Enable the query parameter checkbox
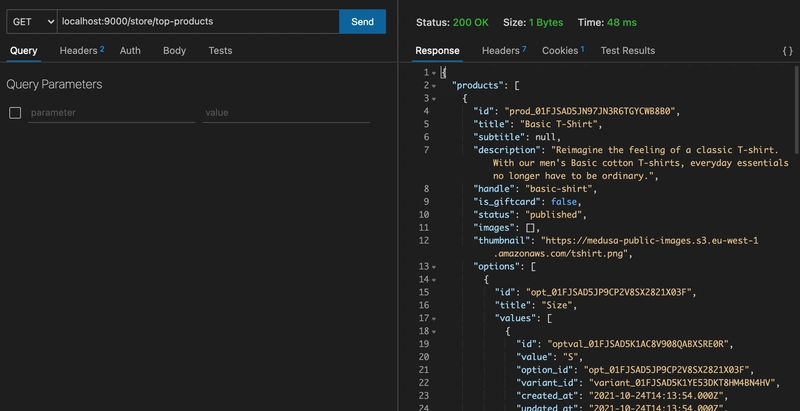Viewport: 800px width, 411px height. click(x=15, y=113)
